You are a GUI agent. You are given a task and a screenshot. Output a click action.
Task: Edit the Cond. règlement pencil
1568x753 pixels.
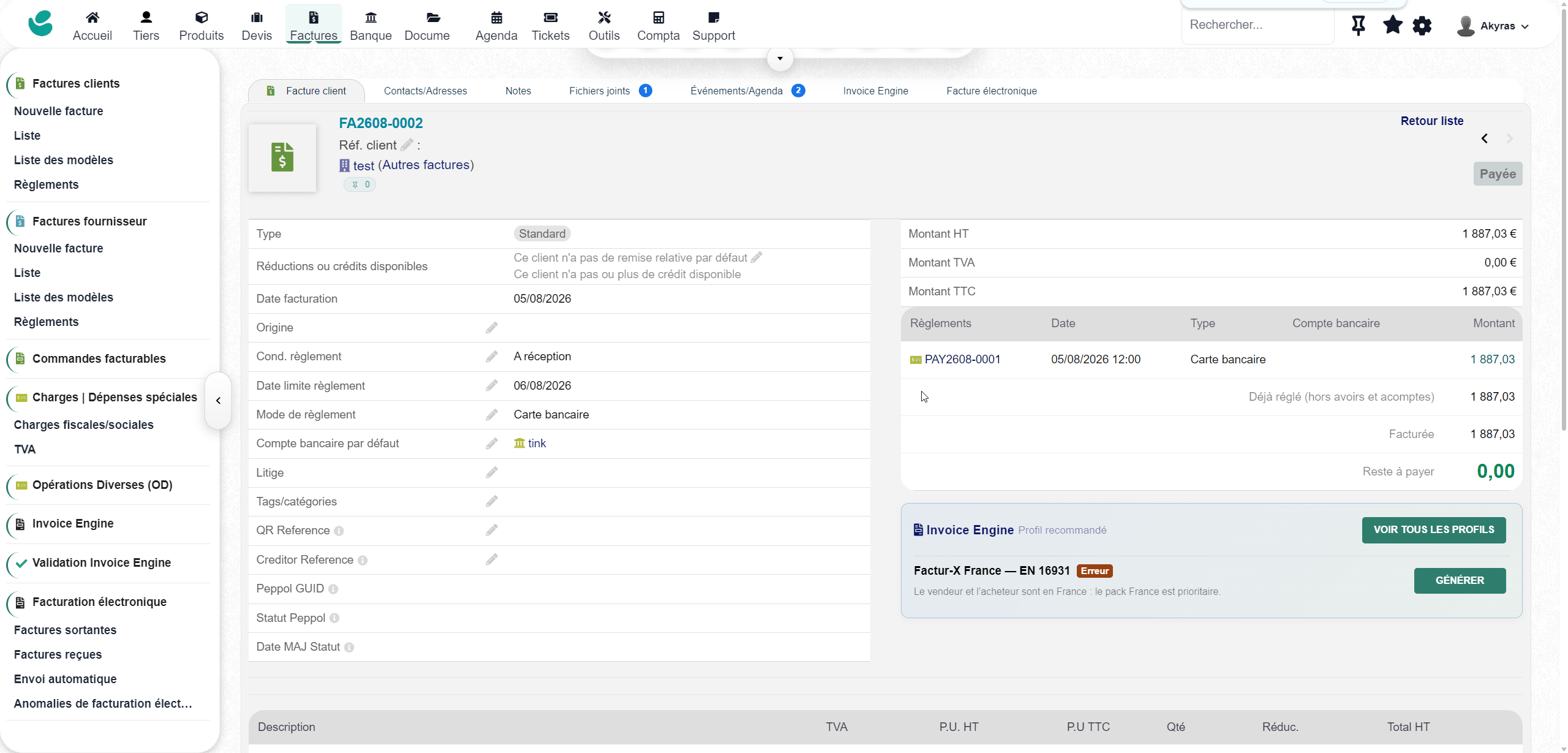click(492, 357)
